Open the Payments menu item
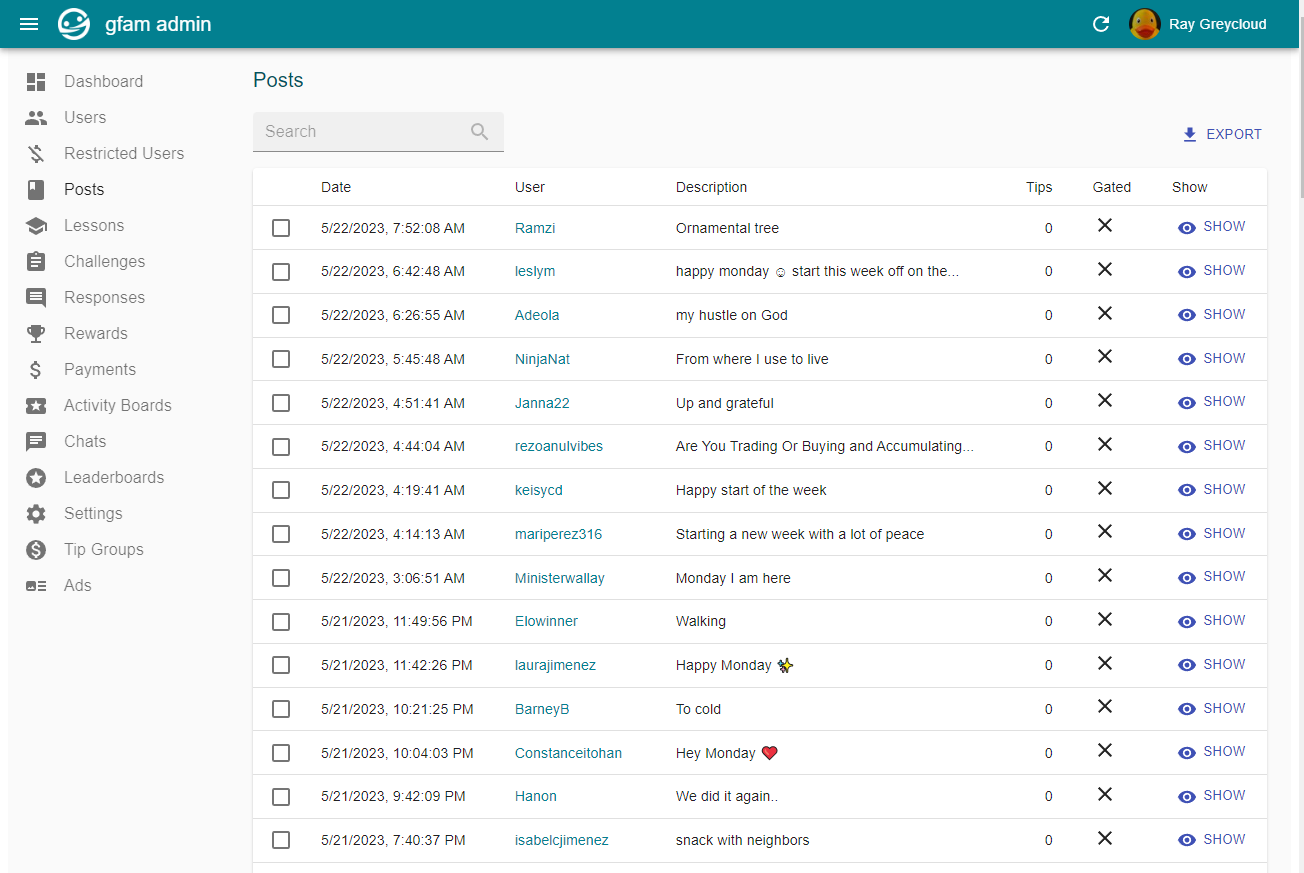Image resolution: width=1304 pixels, height=873 pixels. click(100, 370)
